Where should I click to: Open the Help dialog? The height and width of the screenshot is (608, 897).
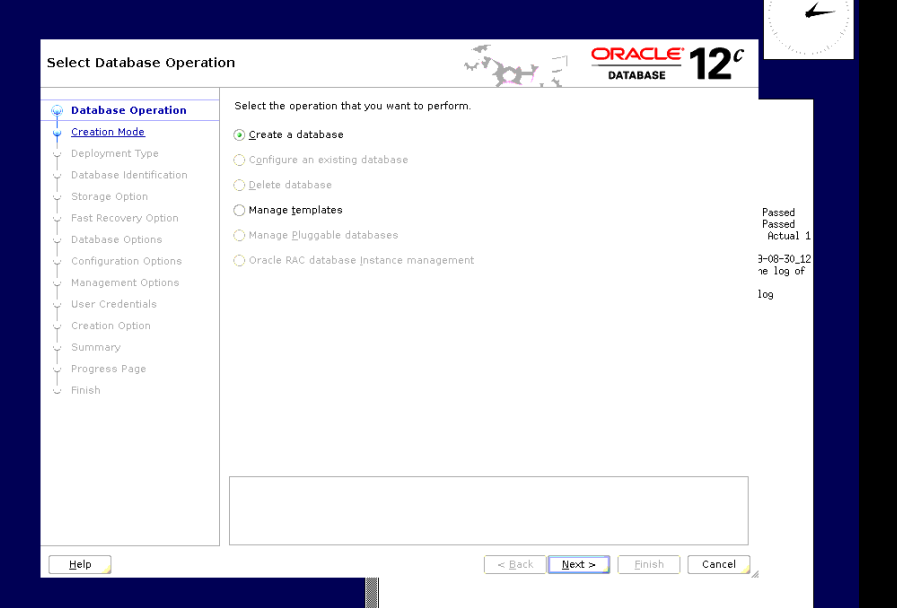79,564
